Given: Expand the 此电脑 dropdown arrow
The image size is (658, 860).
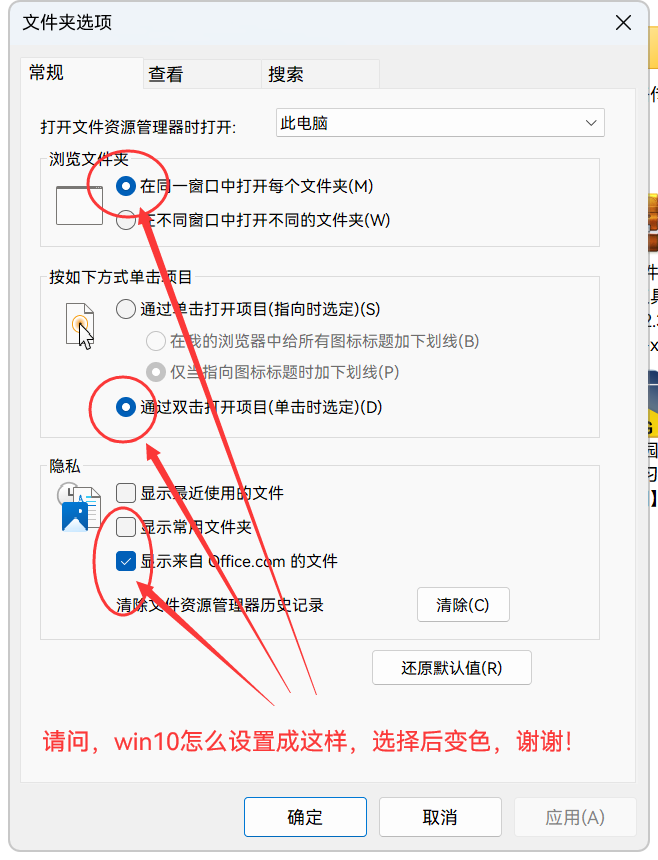Looking at the screenshot, I should coord(591,123).
